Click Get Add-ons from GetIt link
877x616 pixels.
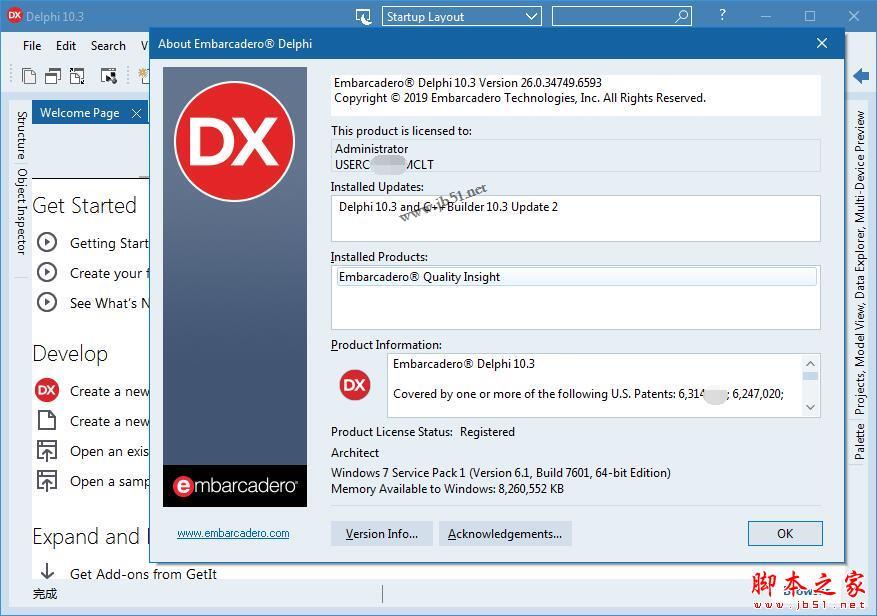pyautogui.click(x=143, y=573)
